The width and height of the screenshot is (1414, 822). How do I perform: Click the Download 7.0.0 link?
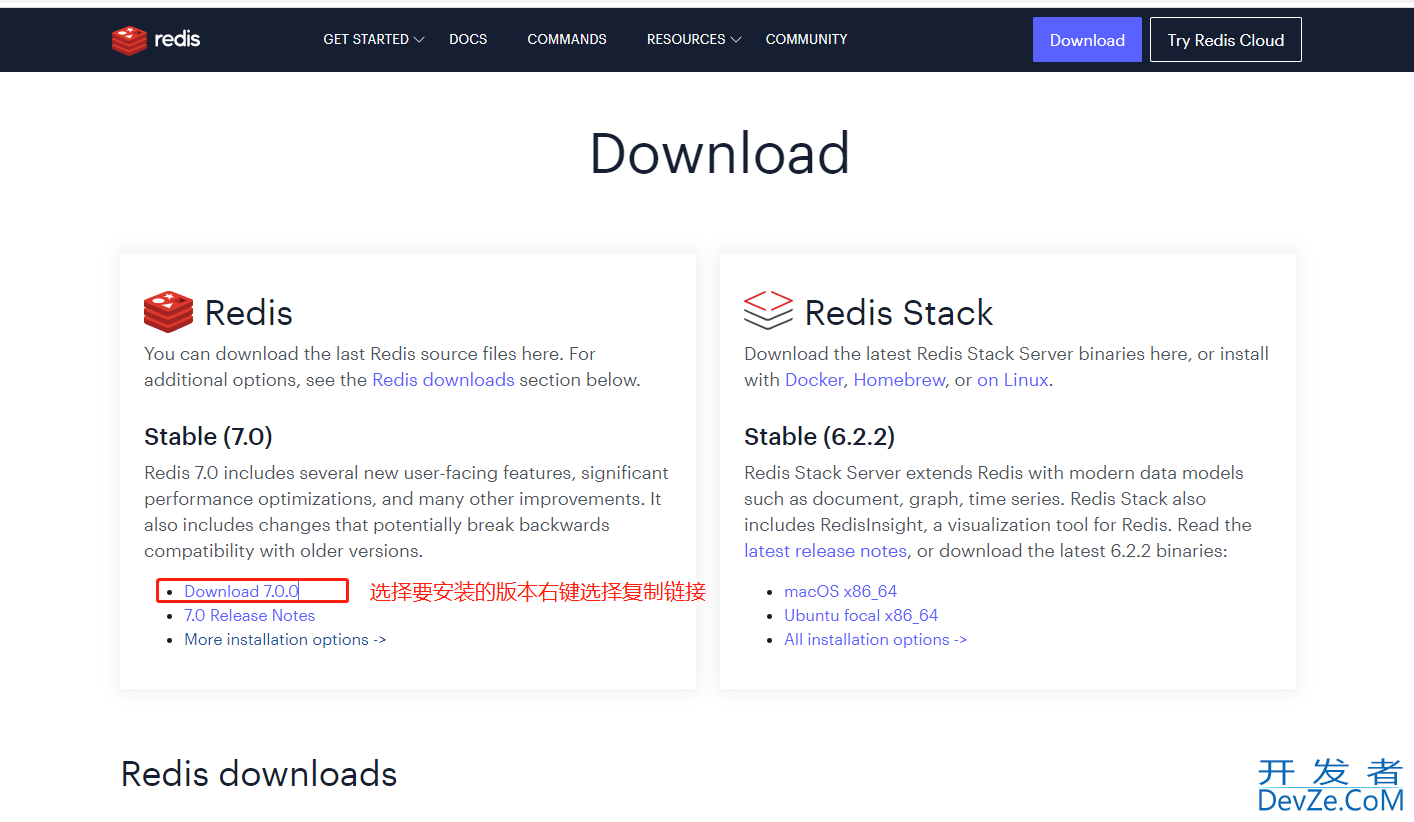coord(241,592)
